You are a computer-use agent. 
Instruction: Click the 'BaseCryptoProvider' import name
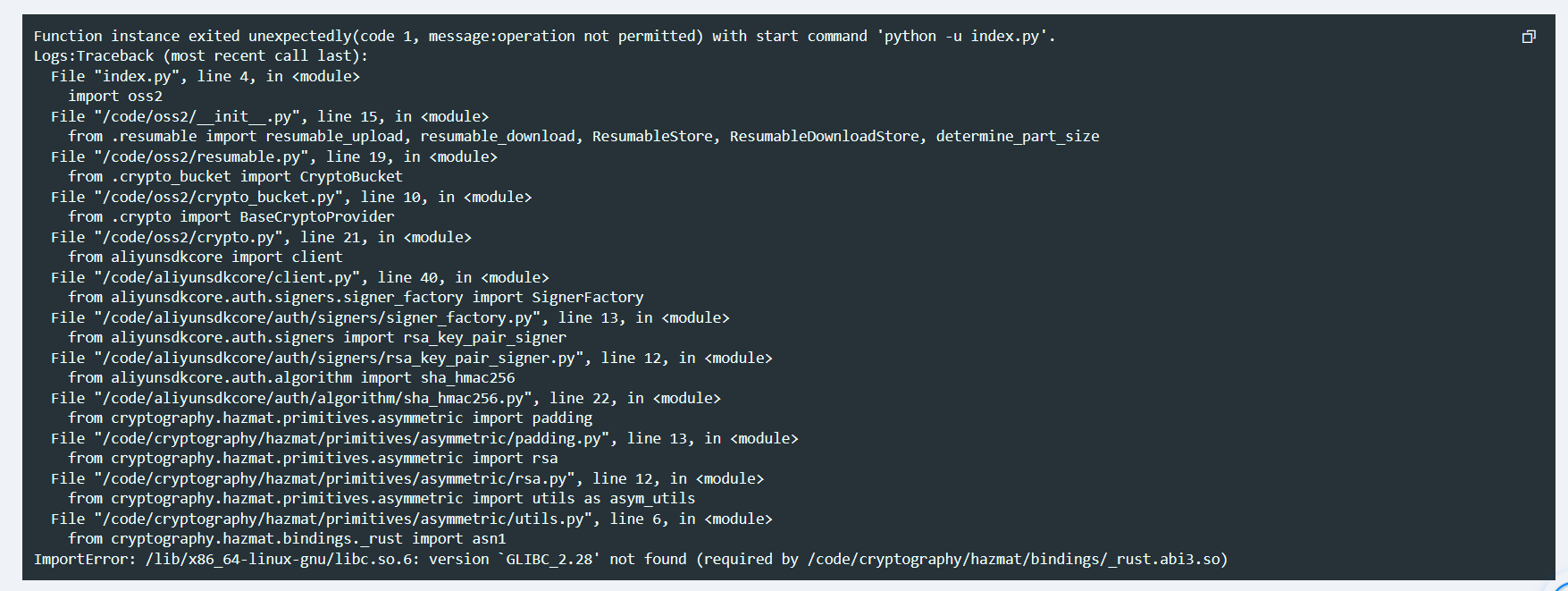tap(317, 216)
